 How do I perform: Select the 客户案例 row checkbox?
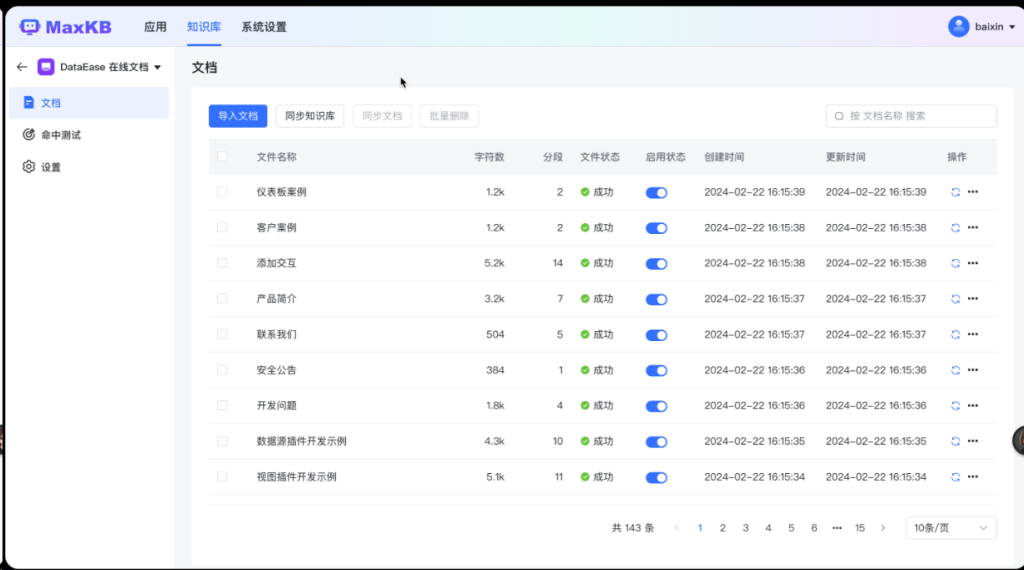coord(222,227)
